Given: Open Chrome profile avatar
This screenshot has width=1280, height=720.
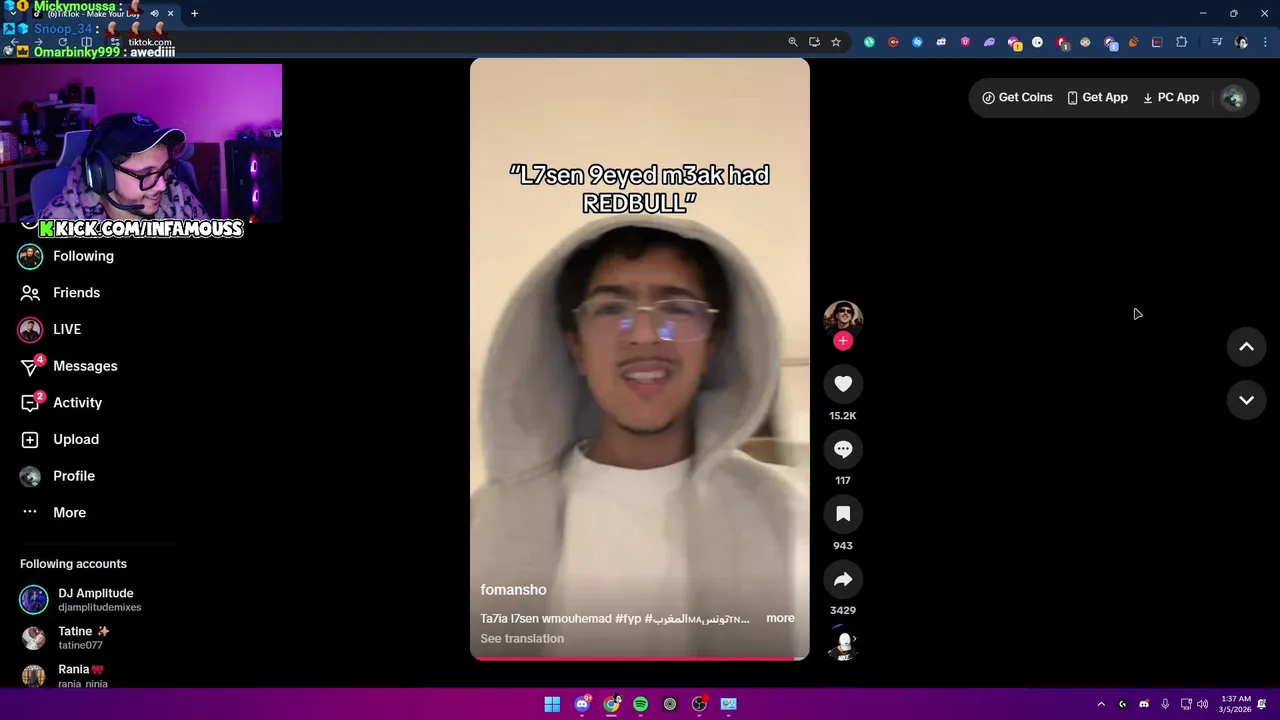Looking at the screenshot, I should pos(1241,42).
